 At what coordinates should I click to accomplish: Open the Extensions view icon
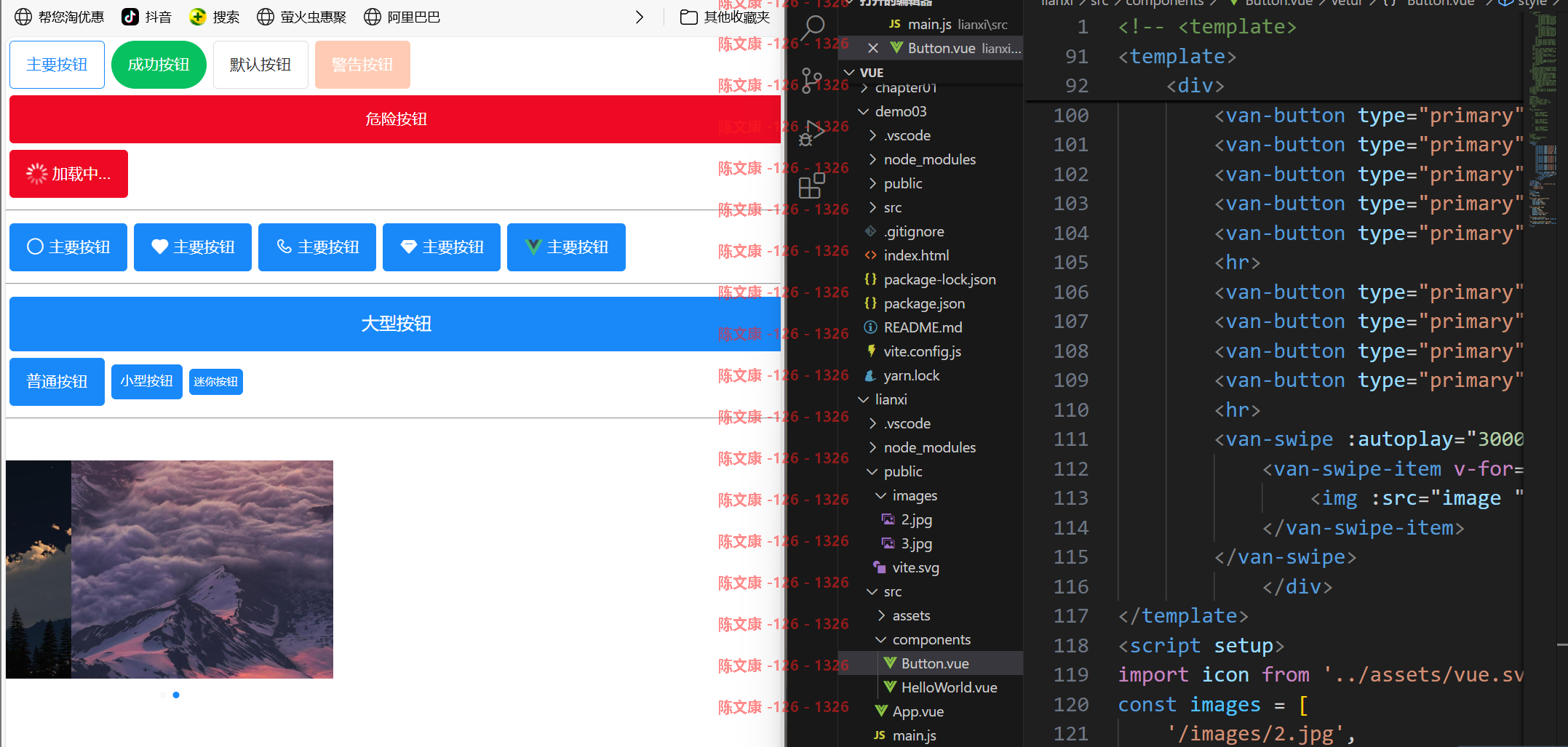pyautogui.click(x=811, y=185)
